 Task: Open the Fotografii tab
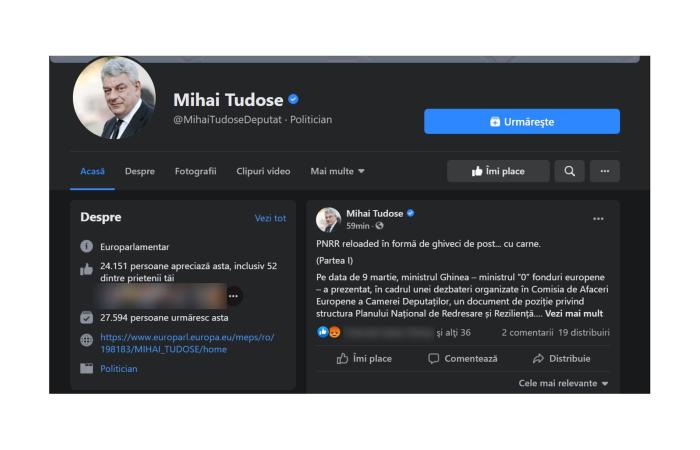coord(195,171)
